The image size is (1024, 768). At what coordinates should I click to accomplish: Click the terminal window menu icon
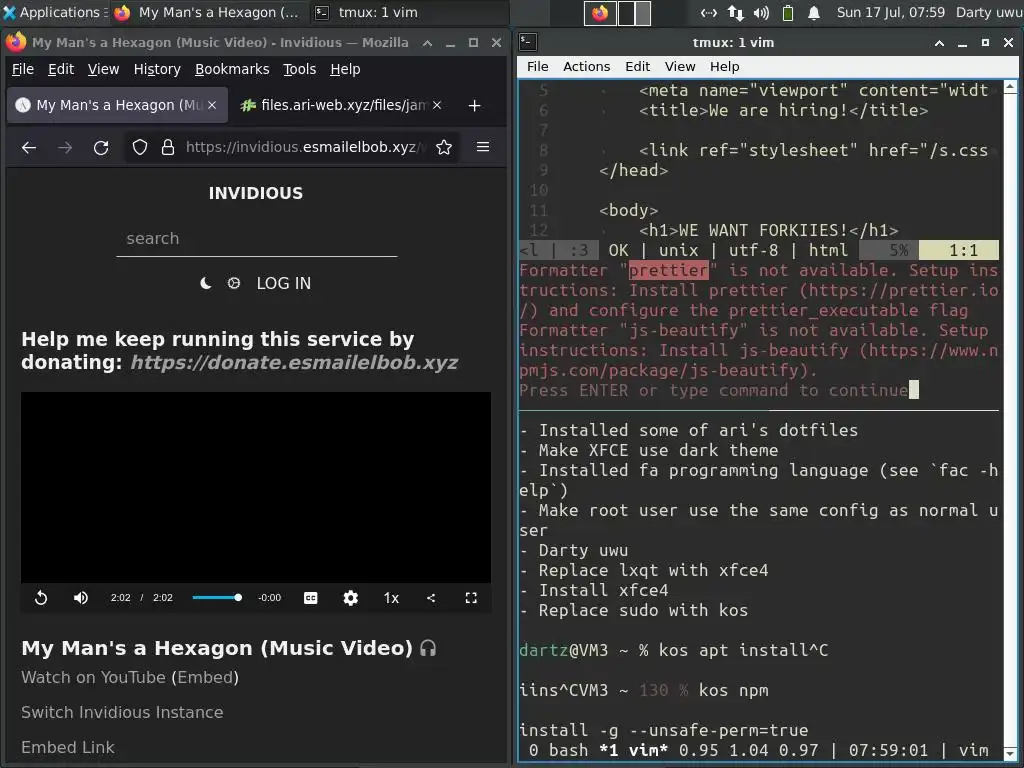click(528, 42)
